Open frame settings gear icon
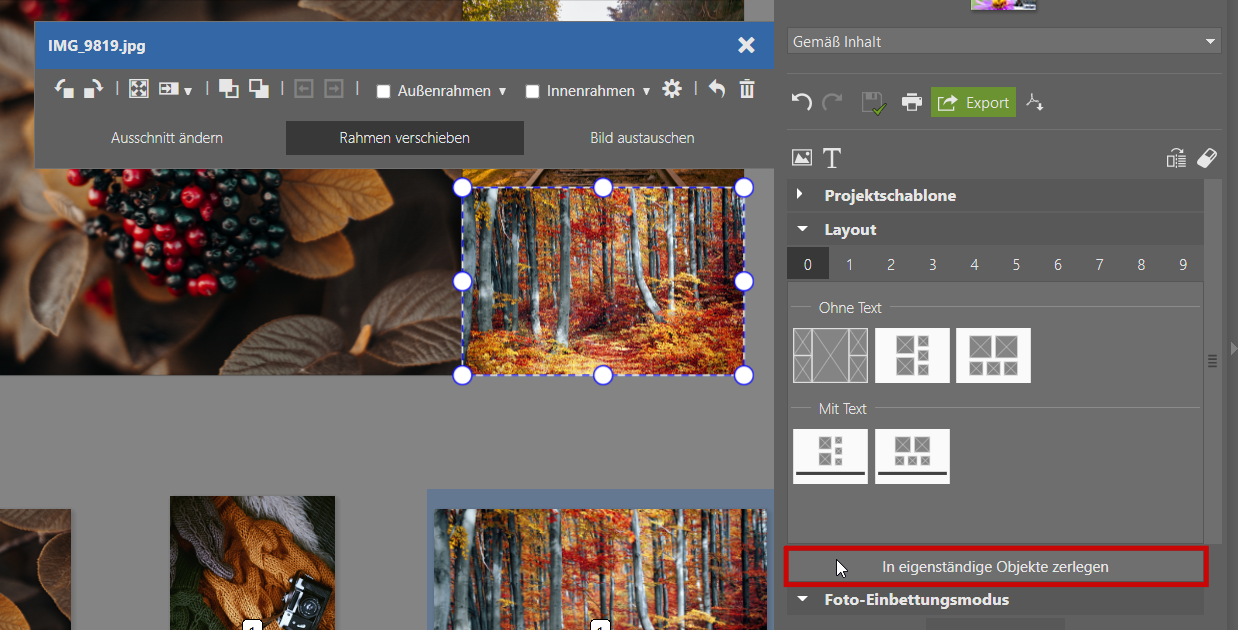 (x=672, y=90)
